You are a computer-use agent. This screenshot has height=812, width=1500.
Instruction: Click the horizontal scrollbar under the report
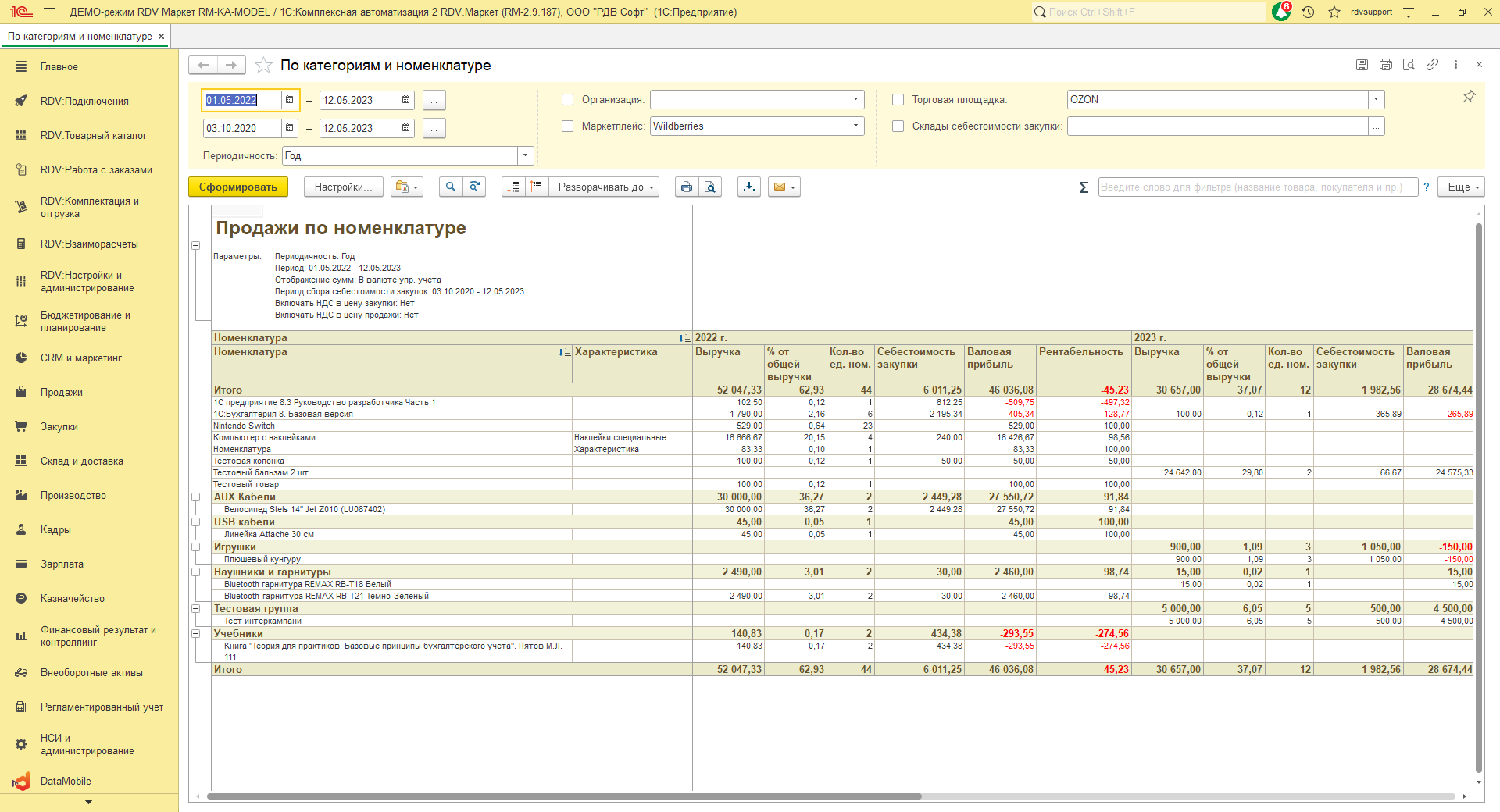point(562,796)
